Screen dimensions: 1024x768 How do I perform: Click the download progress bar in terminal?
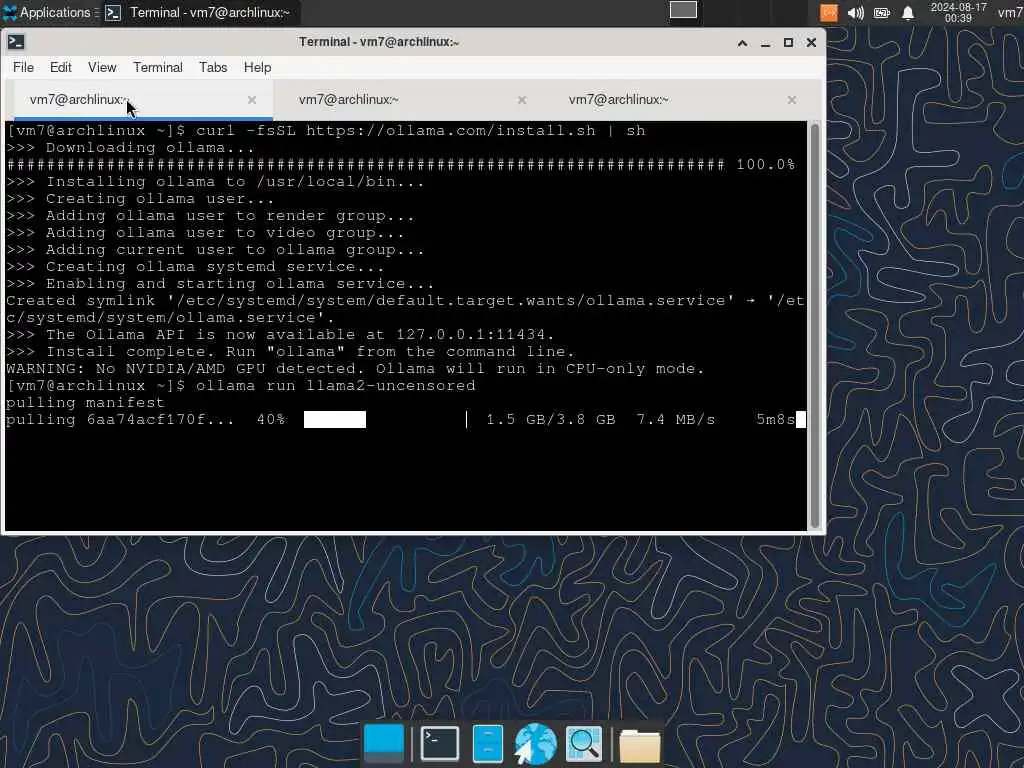(385, 420)
